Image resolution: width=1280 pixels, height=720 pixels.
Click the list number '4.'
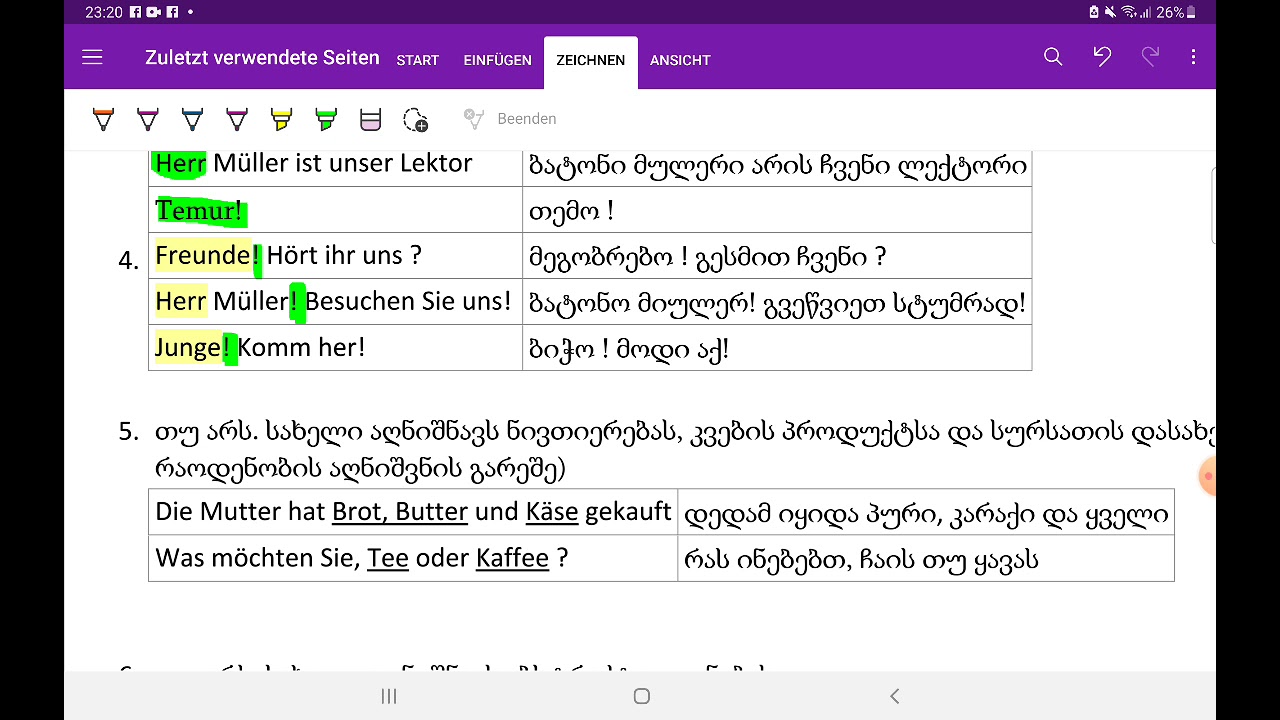coord(128,261)
